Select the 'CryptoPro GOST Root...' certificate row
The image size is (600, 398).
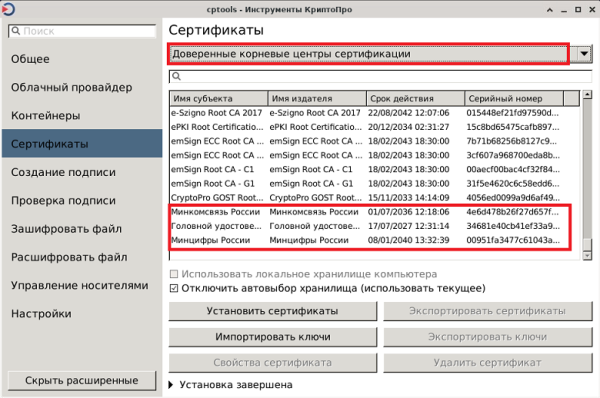tap(375, 198)
